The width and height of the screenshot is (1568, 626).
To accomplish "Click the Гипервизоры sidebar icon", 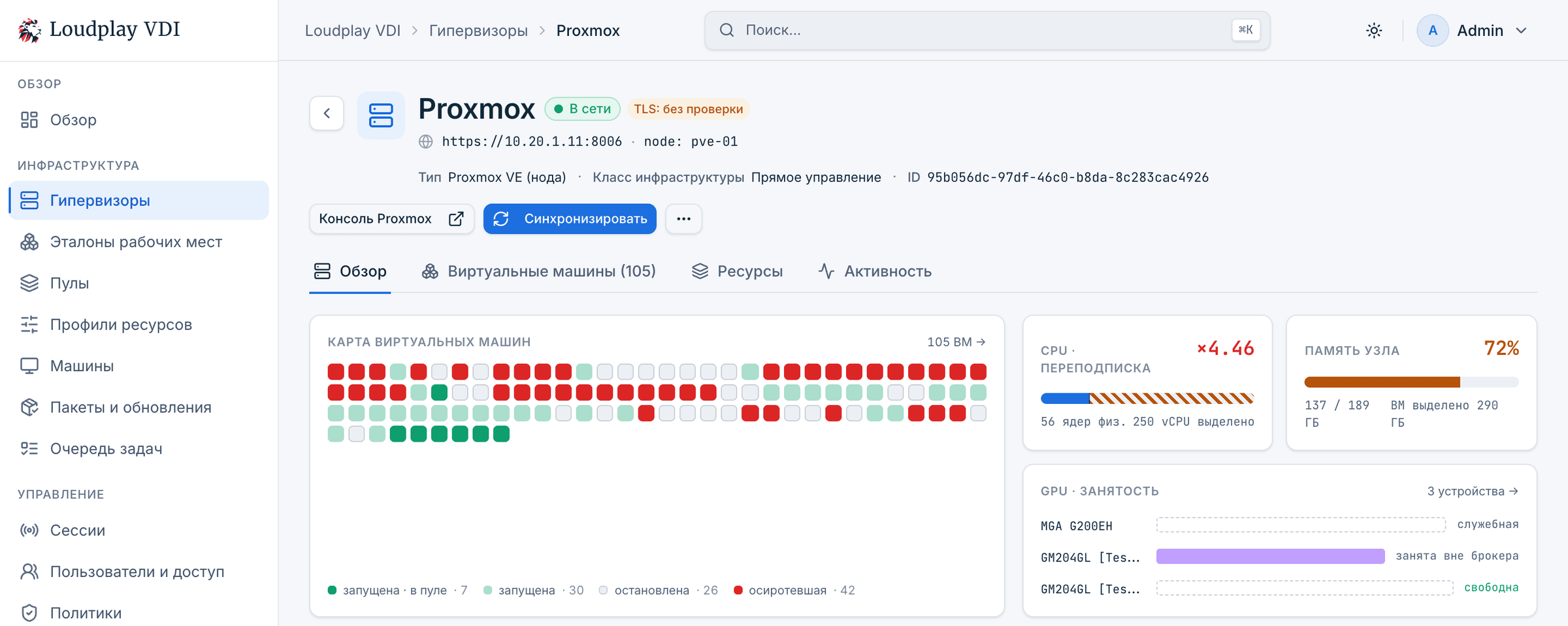I will pos(29,201).
